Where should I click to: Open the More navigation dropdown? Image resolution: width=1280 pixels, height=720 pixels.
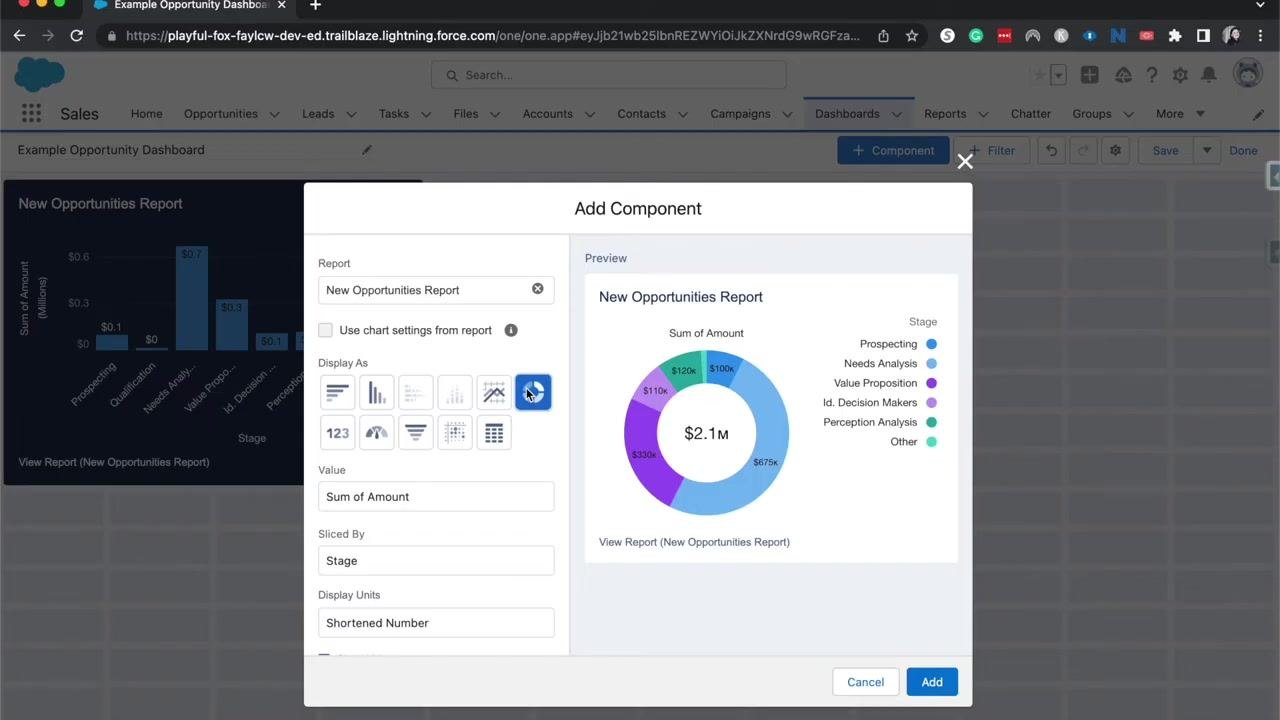1180,114
